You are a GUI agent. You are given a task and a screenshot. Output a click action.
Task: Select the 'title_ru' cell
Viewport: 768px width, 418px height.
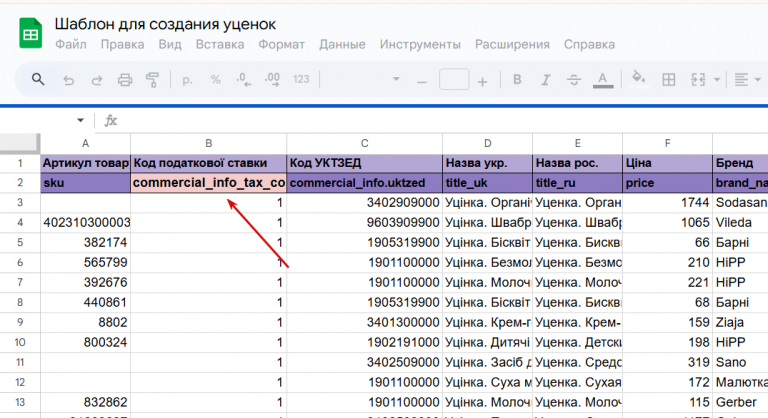point(577,183)
